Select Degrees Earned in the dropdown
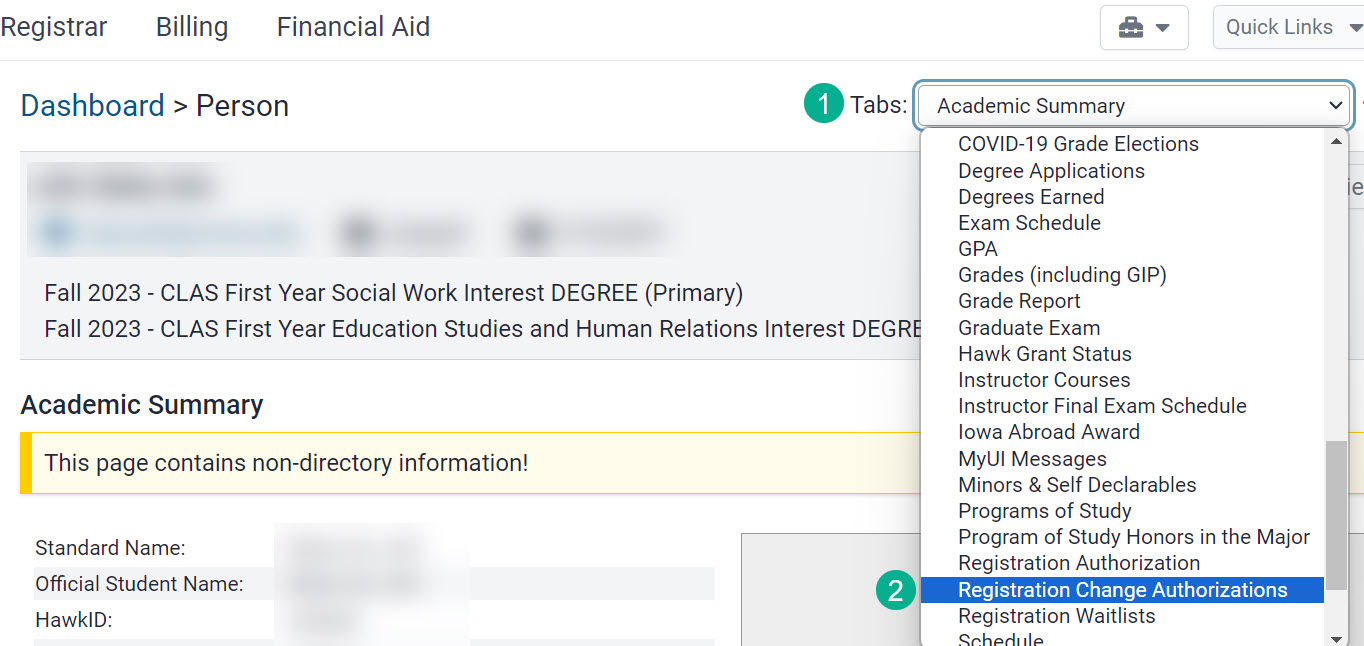This screenshot has width=1364, height=646. pyautogui.click(x=1031, y=196)
